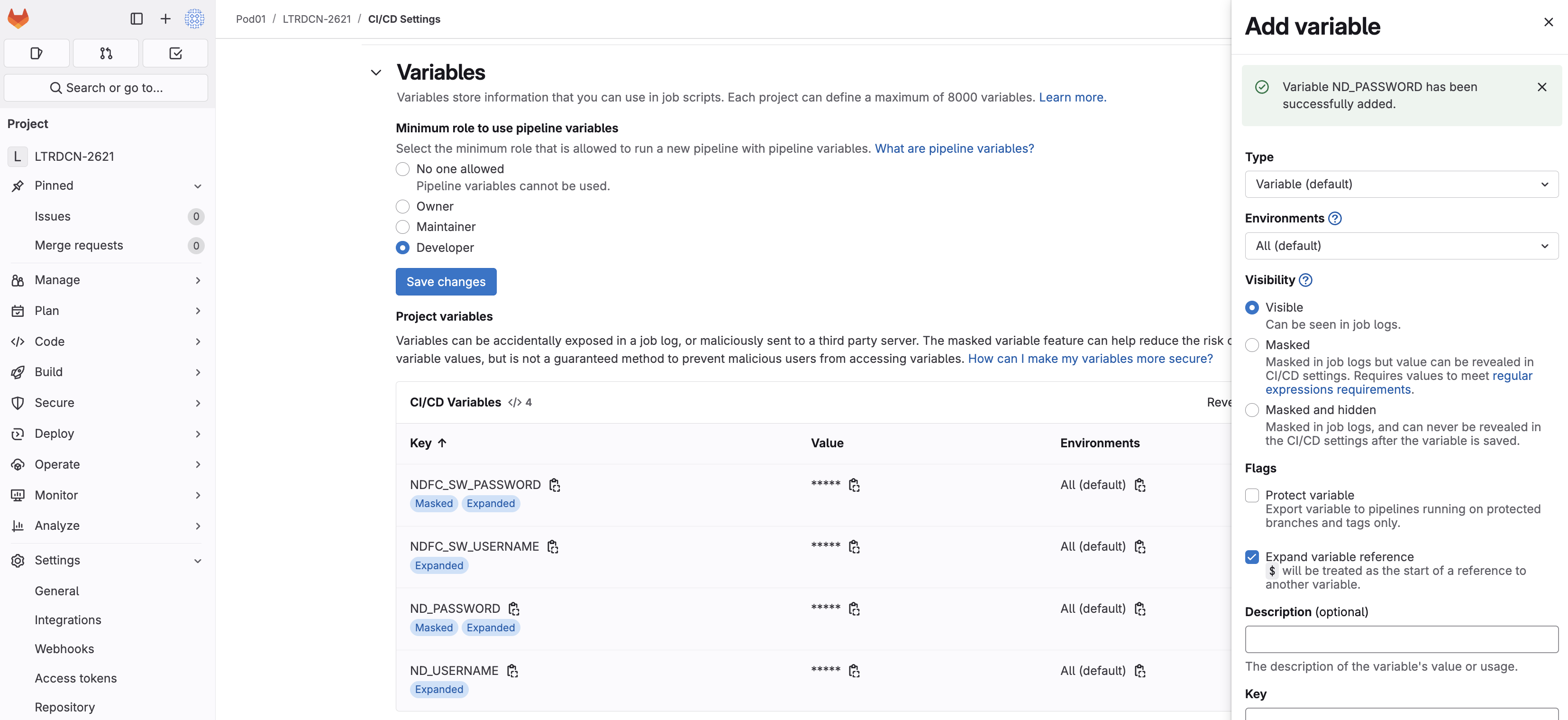Viewport: 1568px width, 720px height.
Task: Click the Save changes button
Action: pyautogui.click(x=446, y=282)
